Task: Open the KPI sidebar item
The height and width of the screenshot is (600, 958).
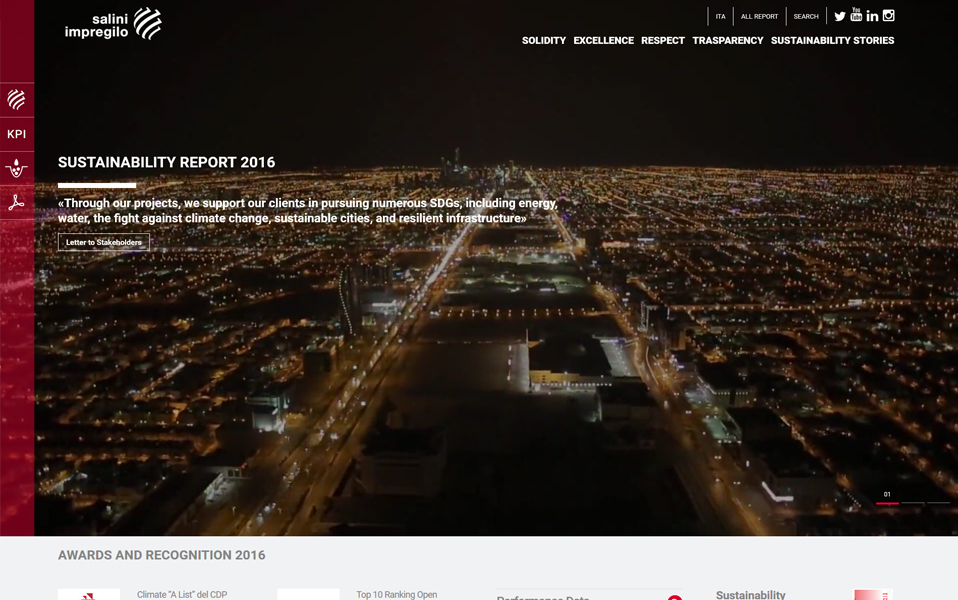Action: tap(17, 134)
